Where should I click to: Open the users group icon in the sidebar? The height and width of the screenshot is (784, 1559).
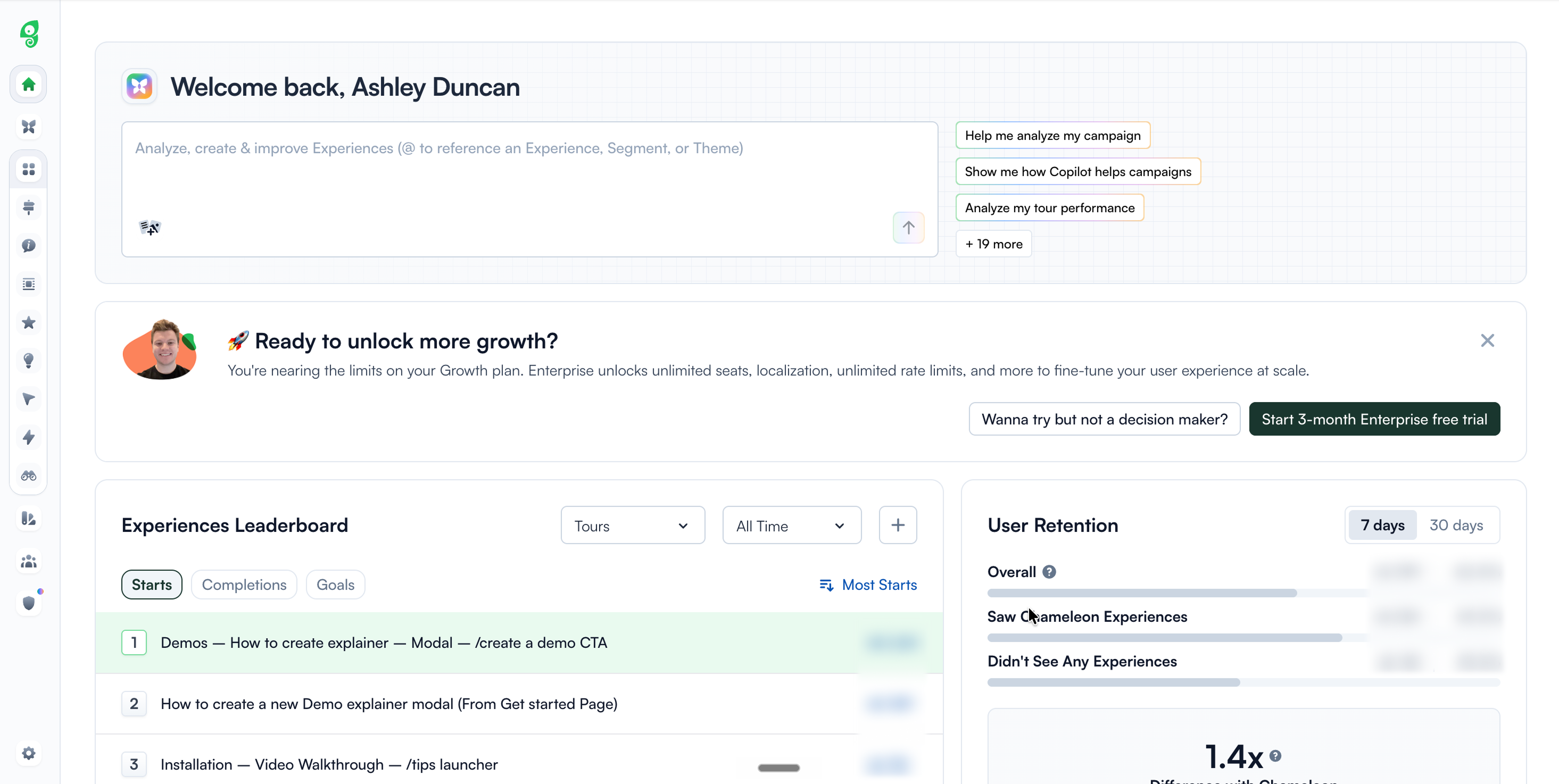(x=28, y=561)
